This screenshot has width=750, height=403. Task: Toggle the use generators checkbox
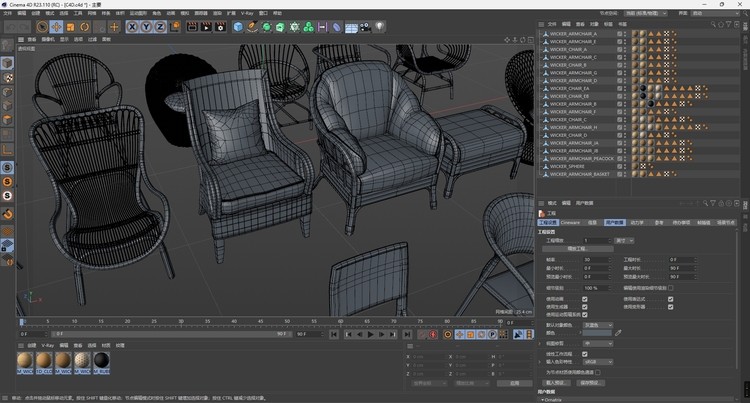tap(585, 307)
